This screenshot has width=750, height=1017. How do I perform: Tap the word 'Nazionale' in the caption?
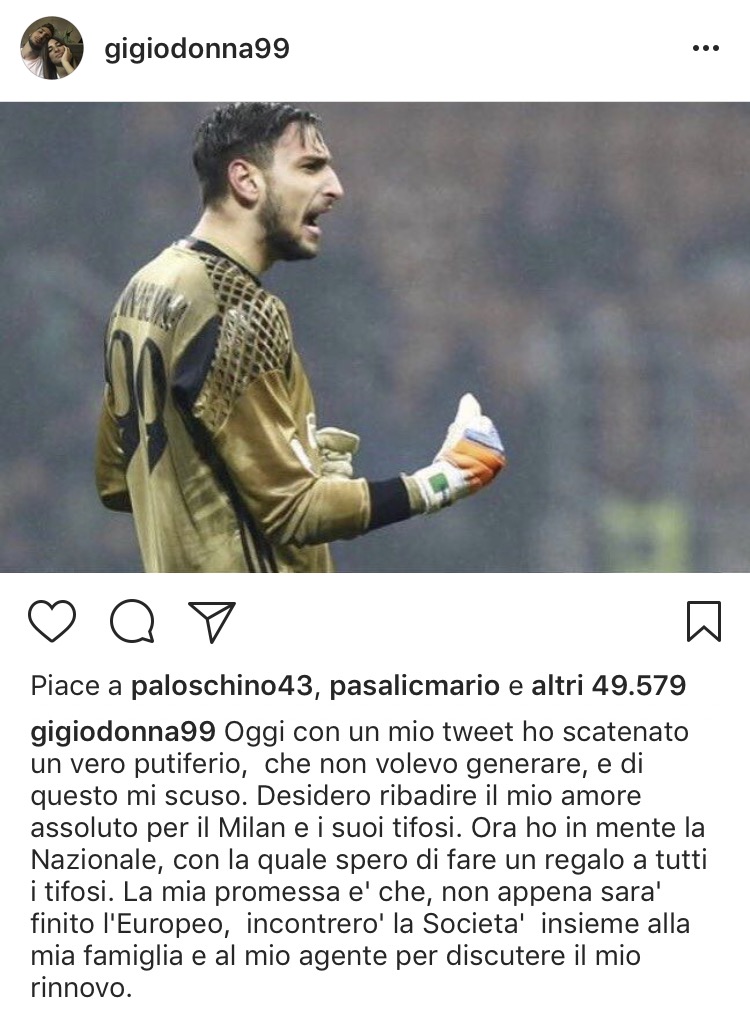pos(94,859)
